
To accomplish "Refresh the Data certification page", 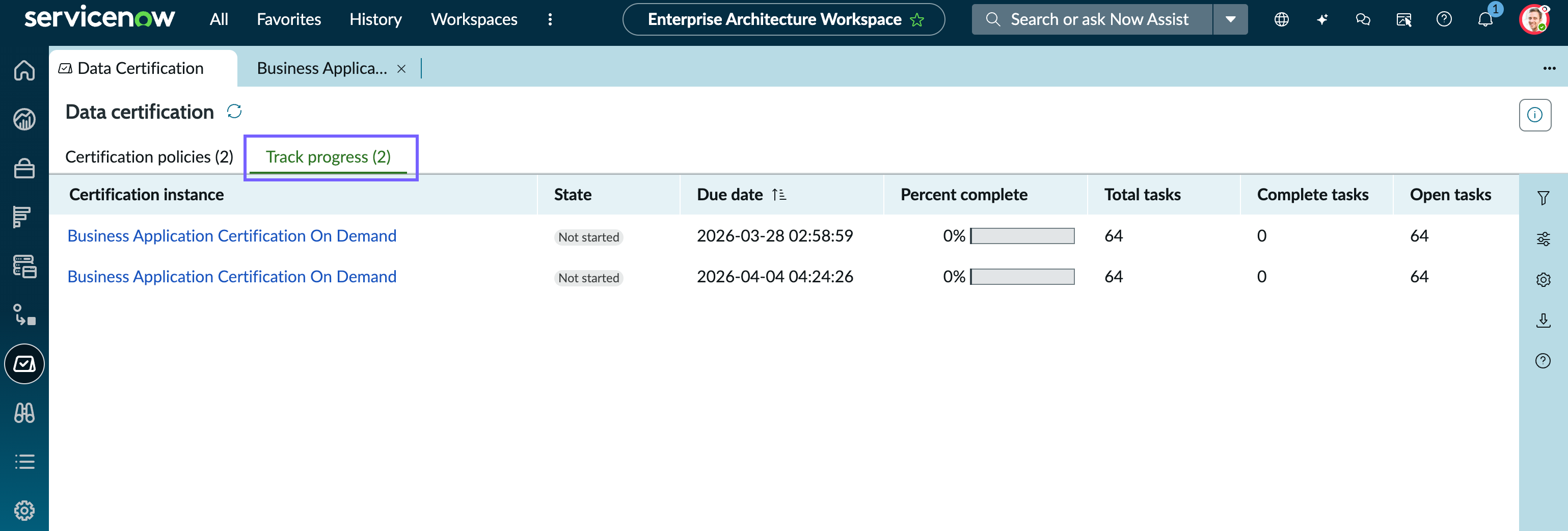I will pyautogui.click(x=234, y=112).
